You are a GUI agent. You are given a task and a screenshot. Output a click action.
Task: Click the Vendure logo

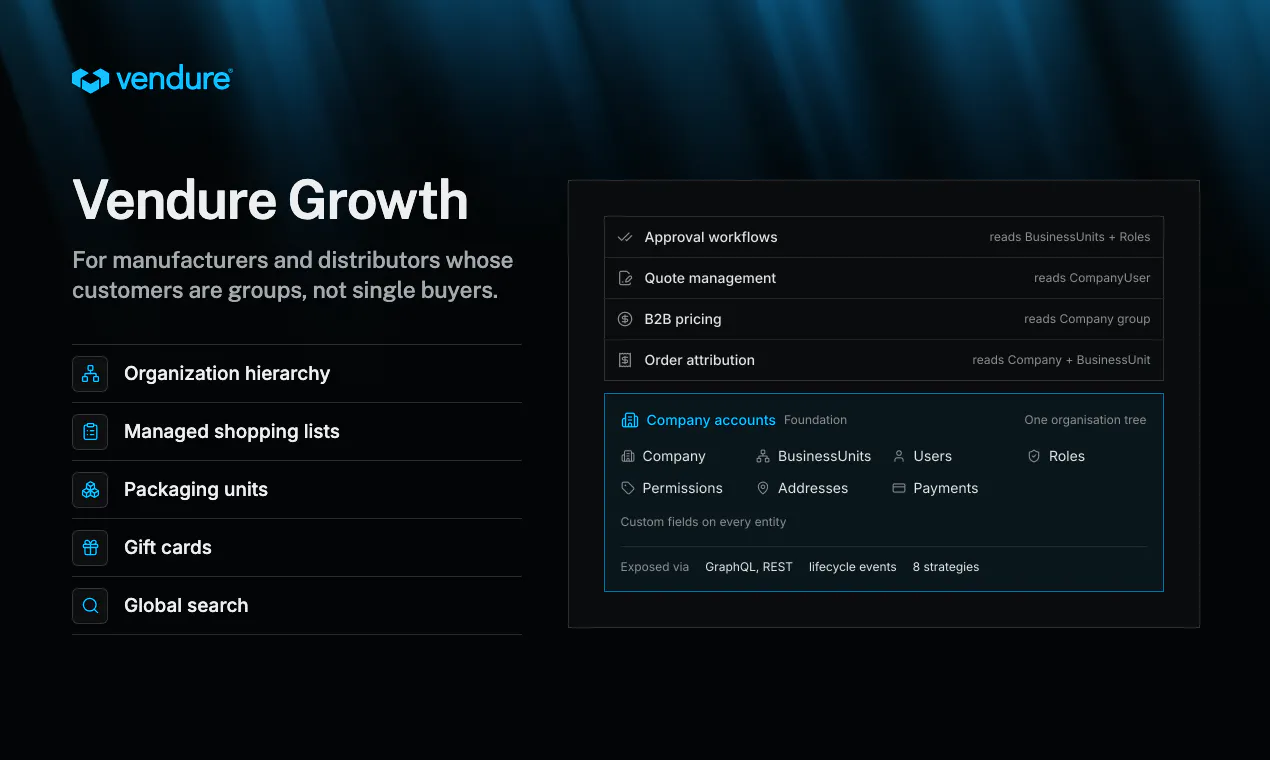click(x=152, y=80)
